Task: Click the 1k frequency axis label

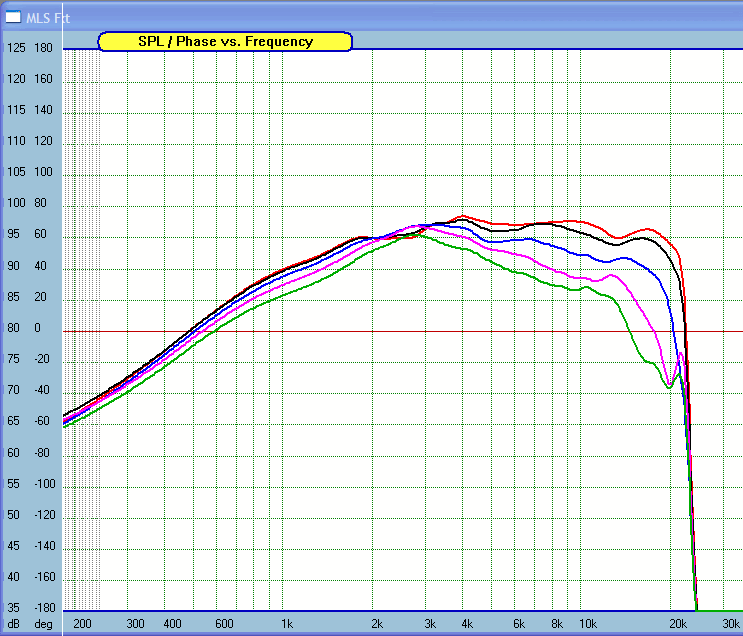Action: [x=287, y=624]
